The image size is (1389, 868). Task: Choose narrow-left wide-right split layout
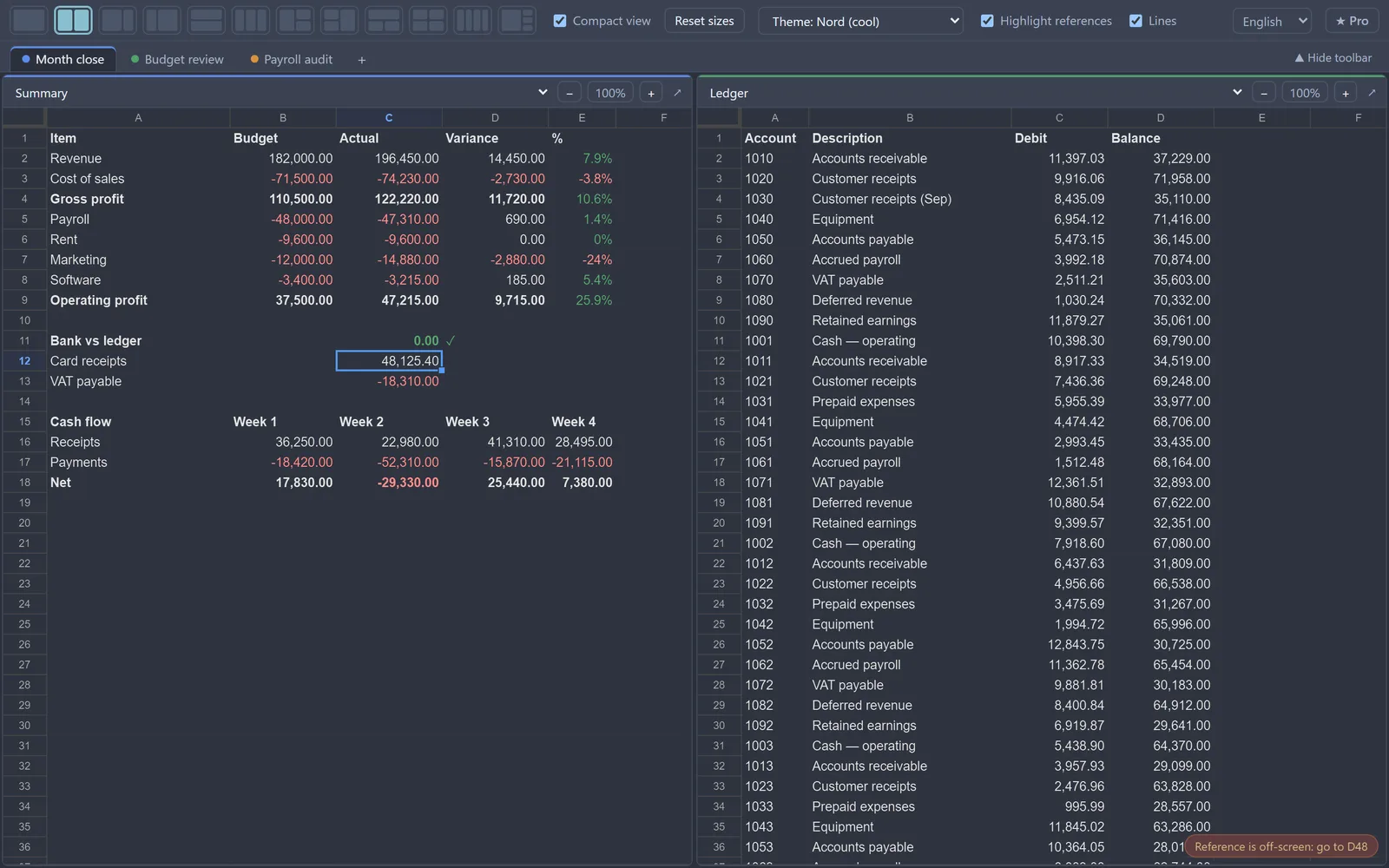(161, 19)
